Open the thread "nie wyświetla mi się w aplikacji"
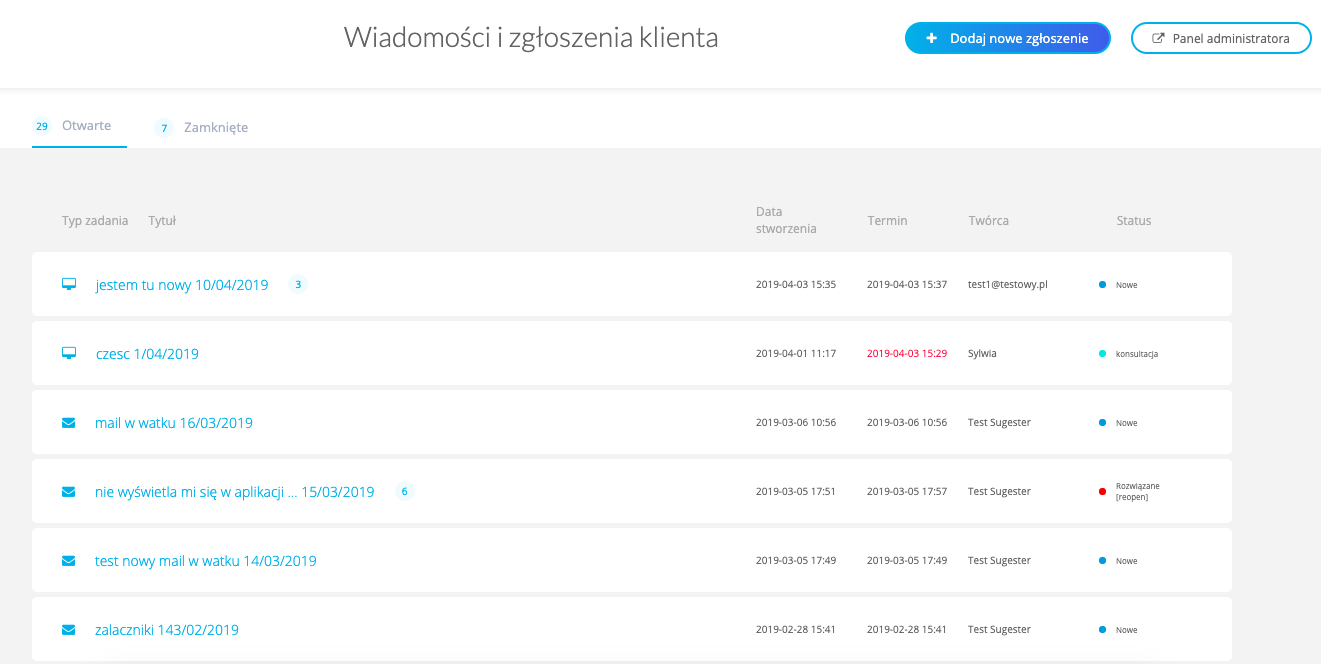 tap(233, 491)
